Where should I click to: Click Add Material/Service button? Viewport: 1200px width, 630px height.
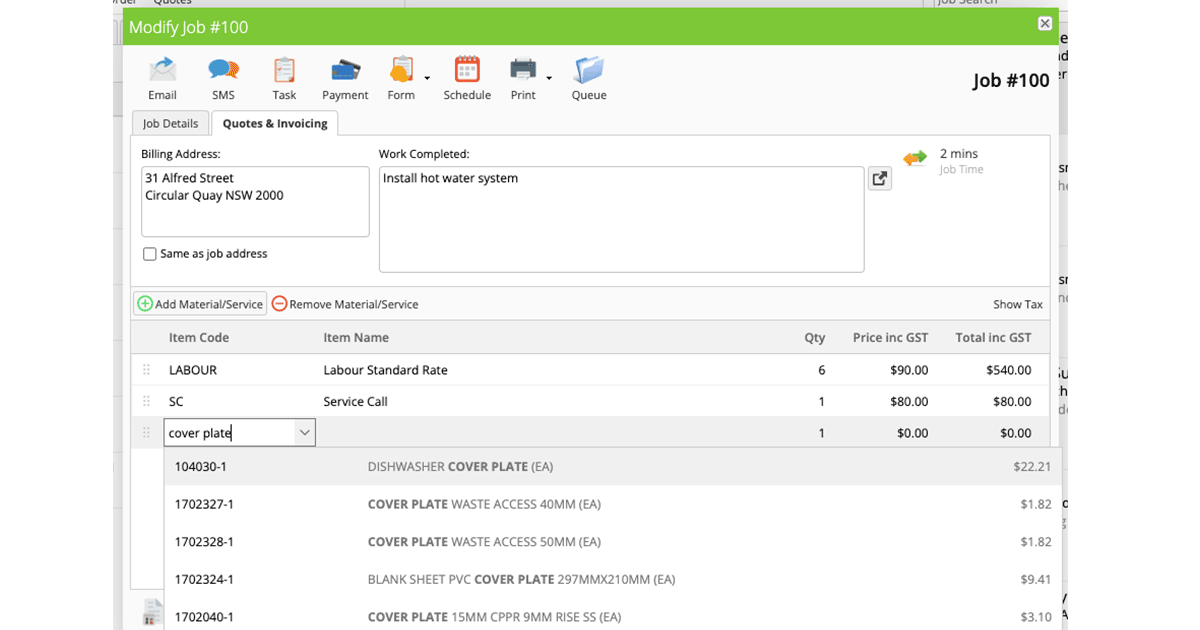(200, 304)
